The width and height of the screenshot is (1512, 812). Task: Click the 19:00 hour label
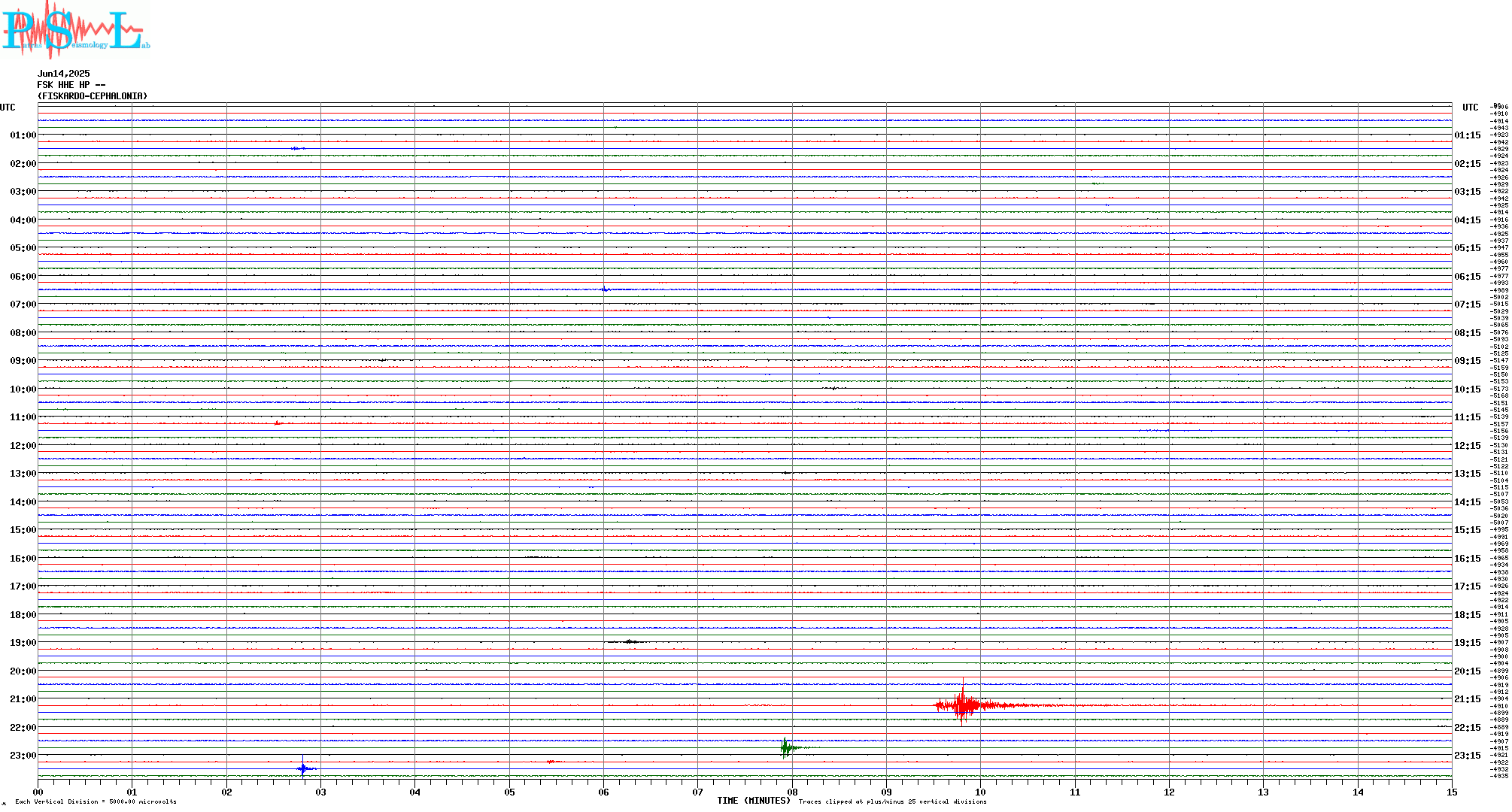click(23, 643)
